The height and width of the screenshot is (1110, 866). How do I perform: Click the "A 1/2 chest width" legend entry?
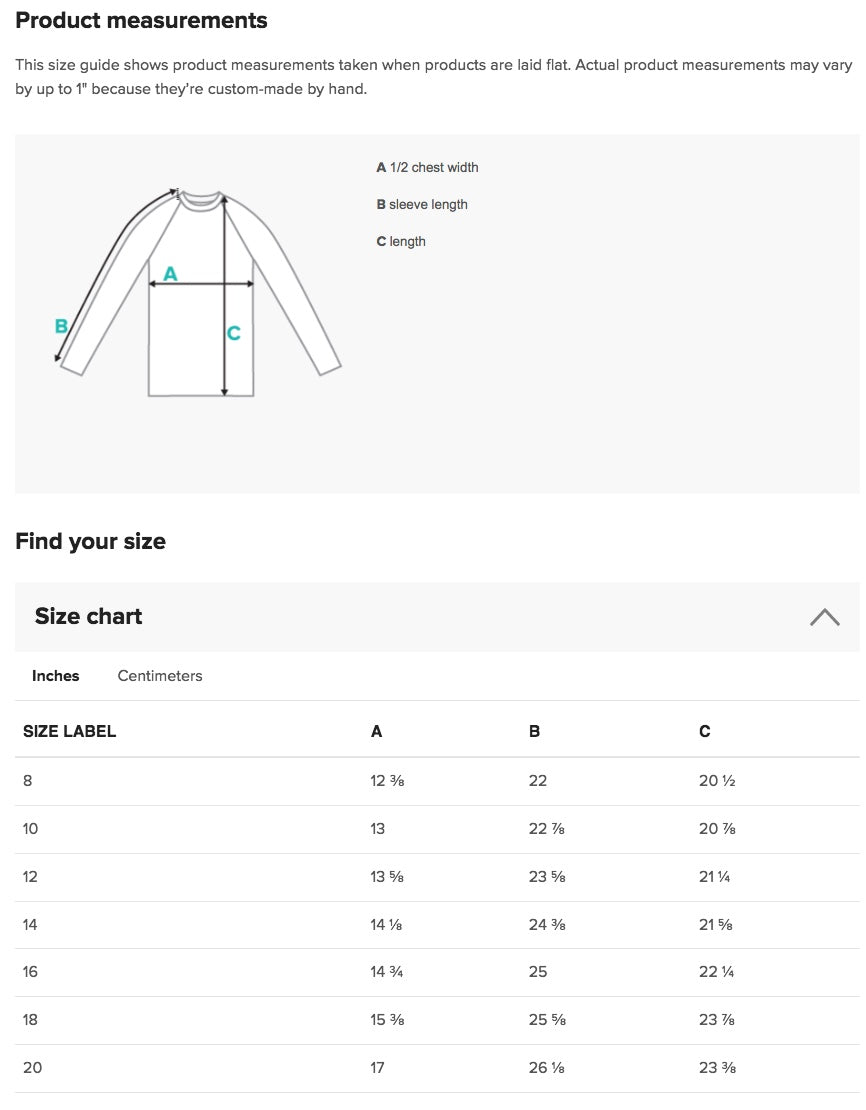(427, 168)
